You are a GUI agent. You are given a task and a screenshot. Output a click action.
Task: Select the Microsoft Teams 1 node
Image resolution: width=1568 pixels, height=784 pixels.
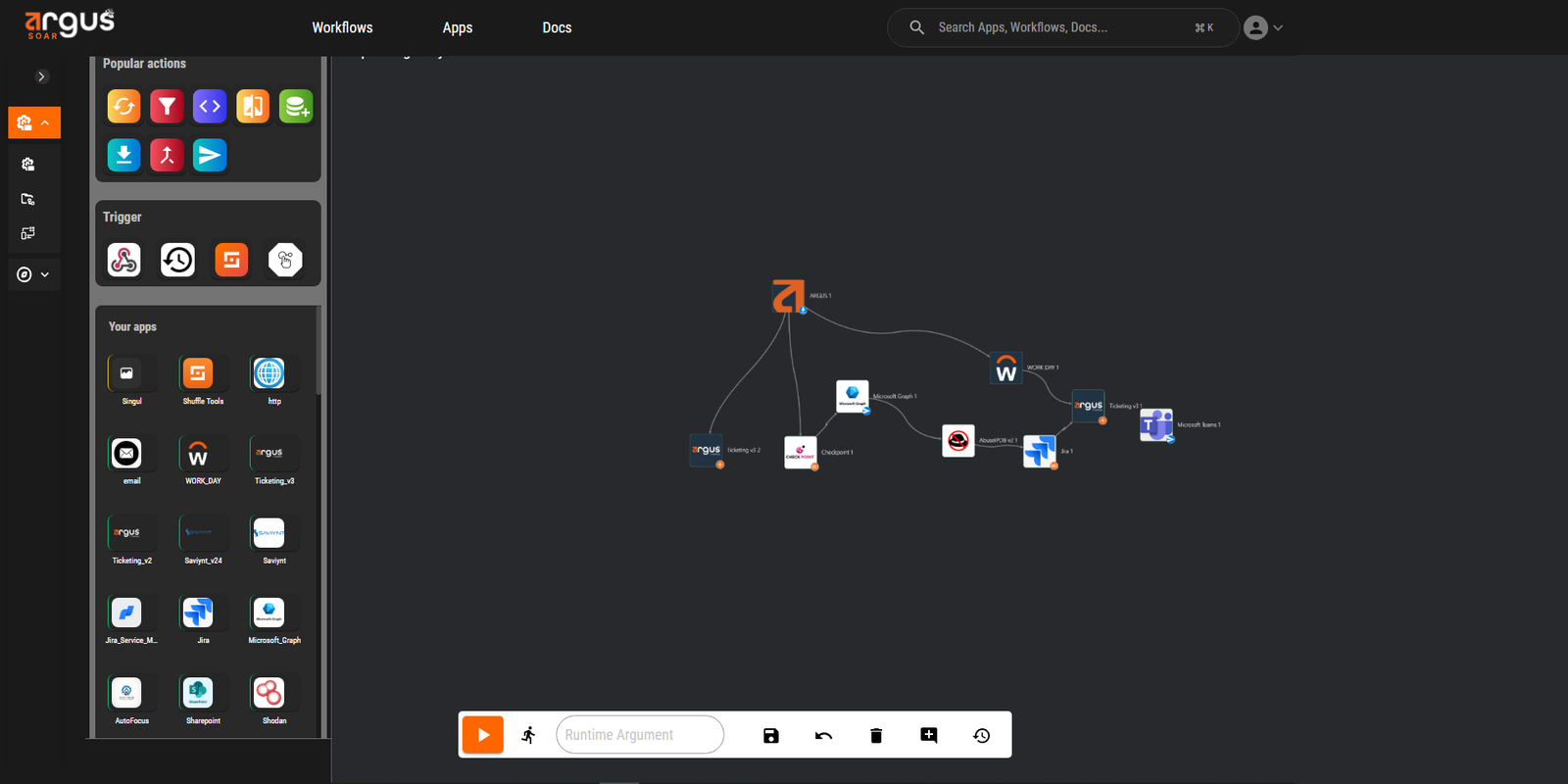(x=1155, y=425)
